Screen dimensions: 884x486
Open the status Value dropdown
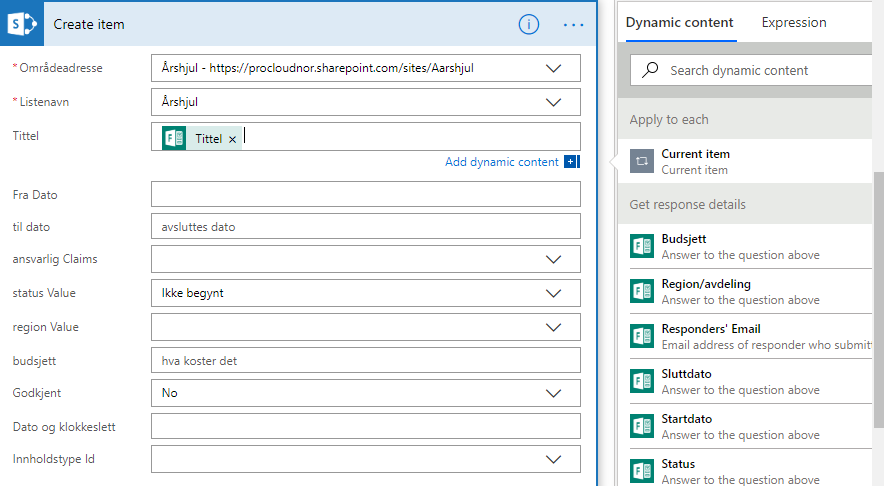(553, 294)
